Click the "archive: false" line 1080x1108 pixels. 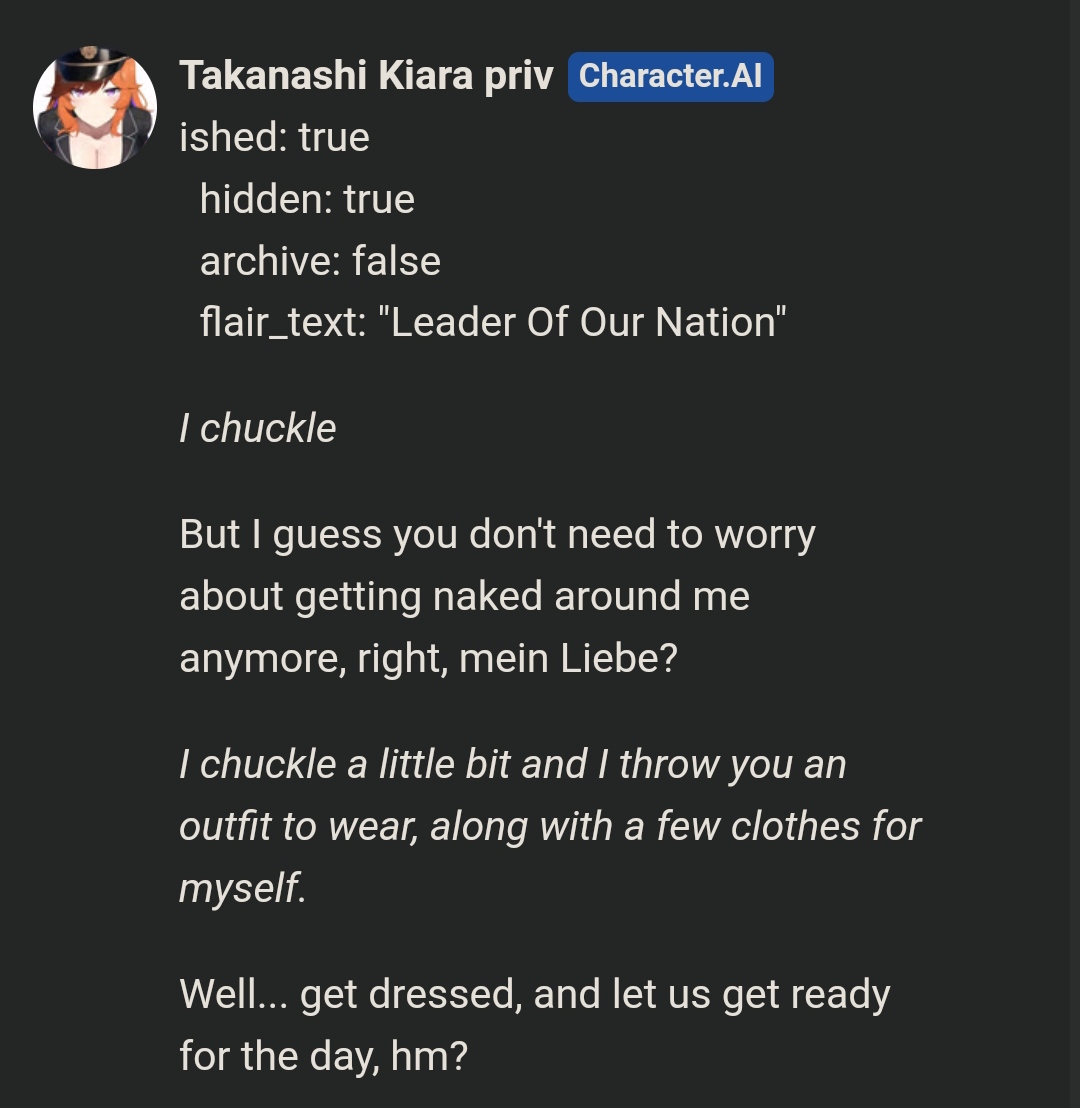pos(320,262)
